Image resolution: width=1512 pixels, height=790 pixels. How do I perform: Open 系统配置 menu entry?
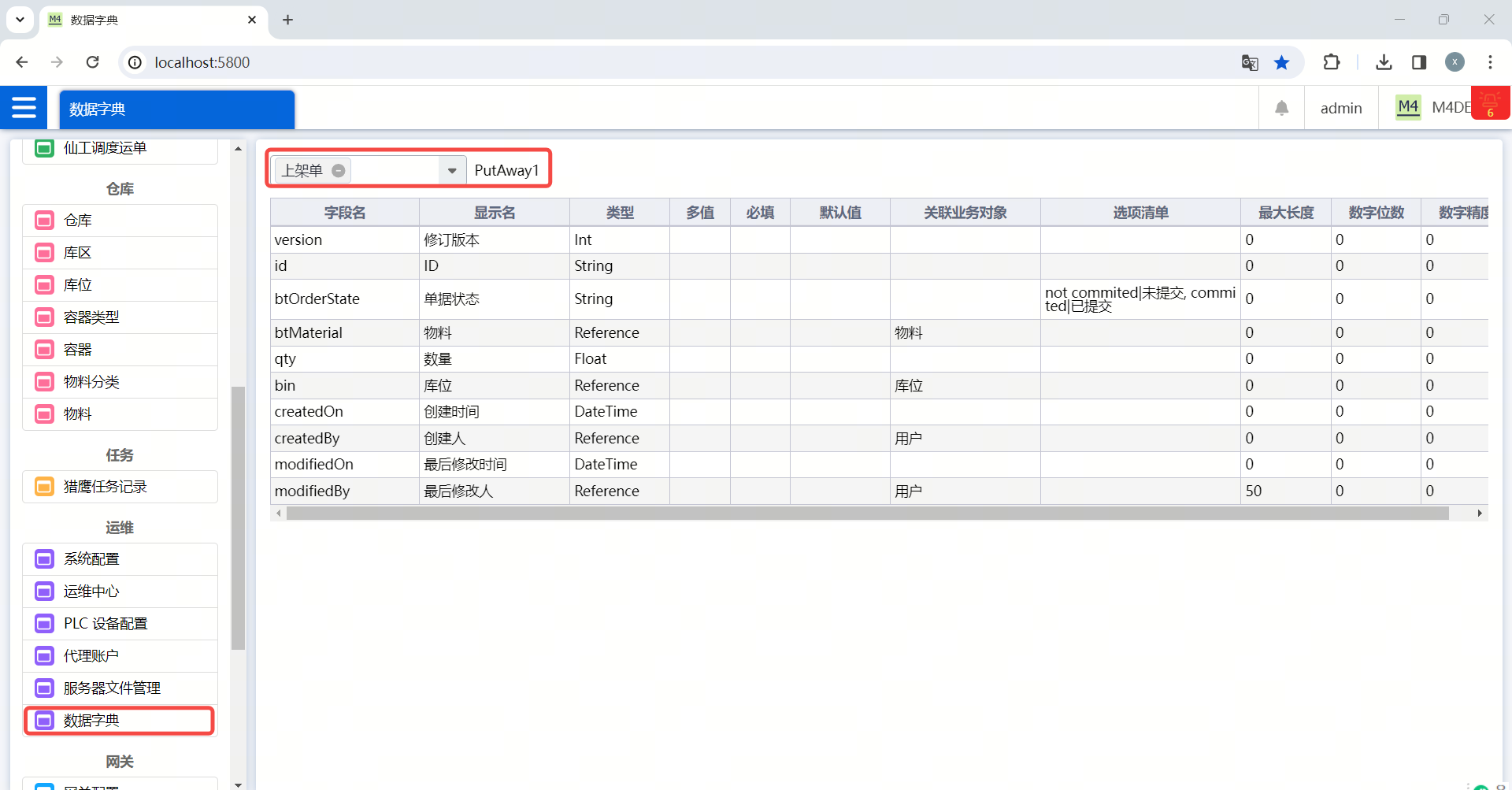coord(120,559)
